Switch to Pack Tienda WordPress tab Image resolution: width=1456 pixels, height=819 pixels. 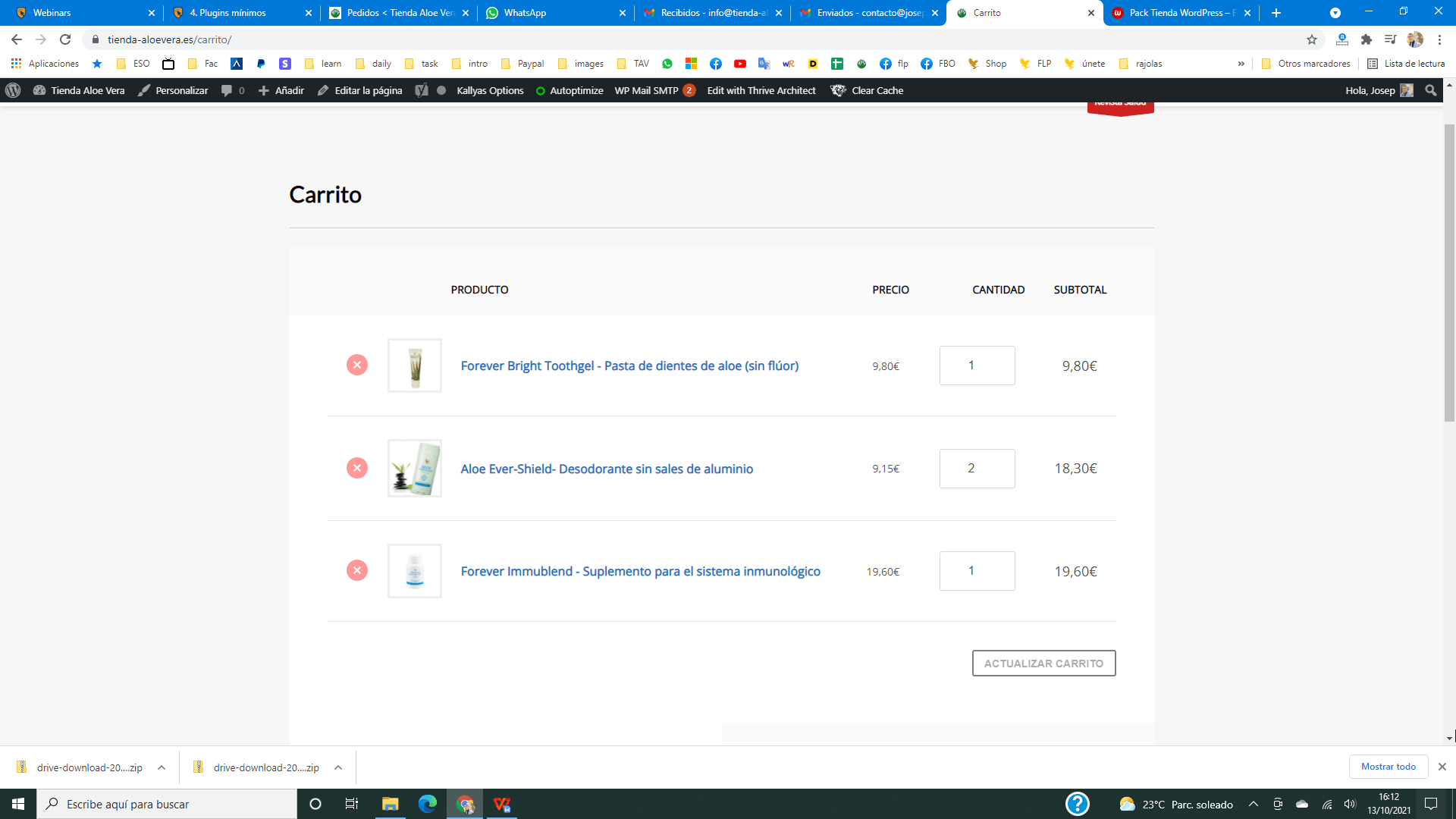click(x=1181, y=13)
